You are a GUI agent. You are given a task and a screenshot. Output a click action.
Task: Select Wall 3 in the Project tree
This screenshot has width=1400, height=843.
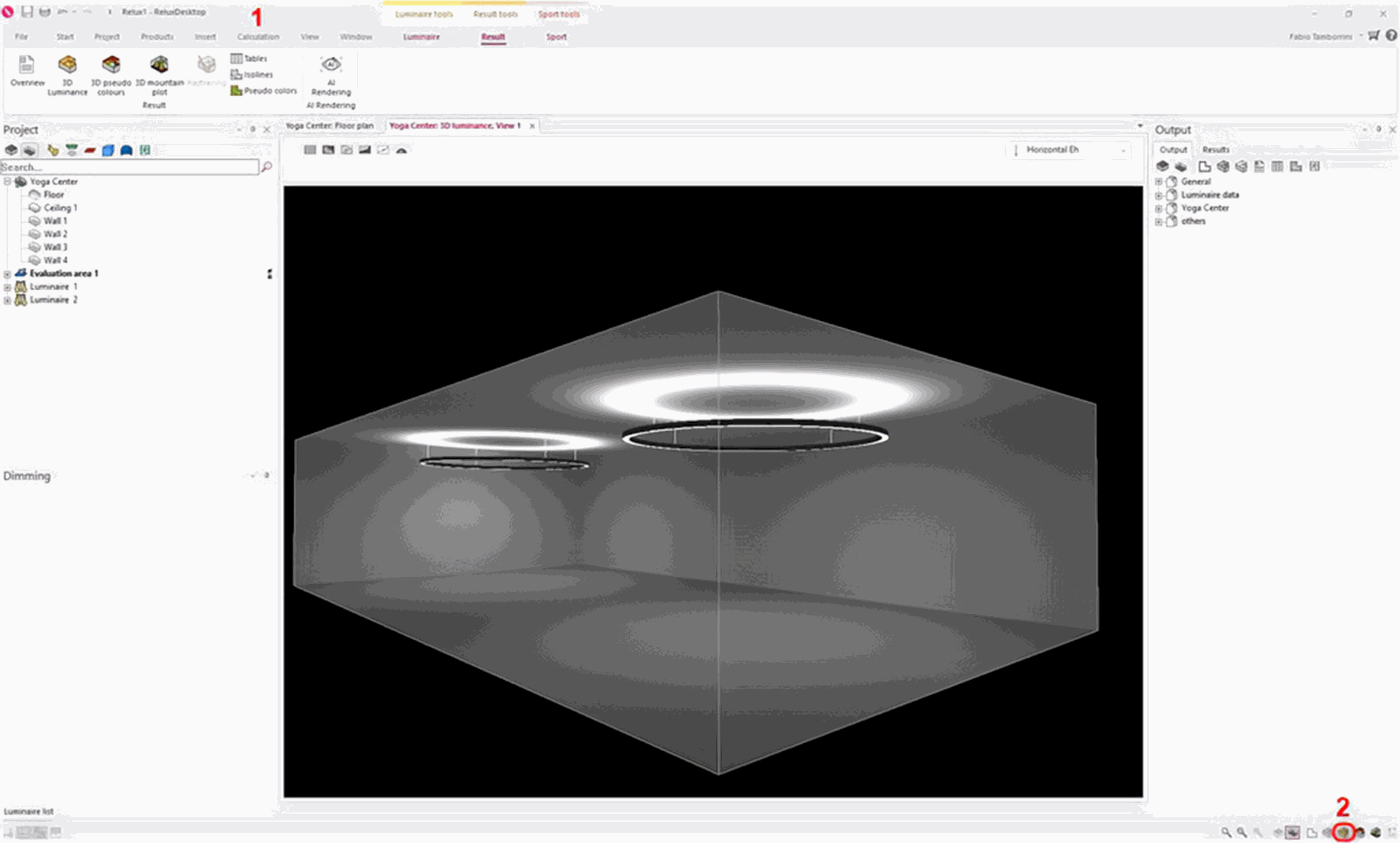[x=55, y=247]
